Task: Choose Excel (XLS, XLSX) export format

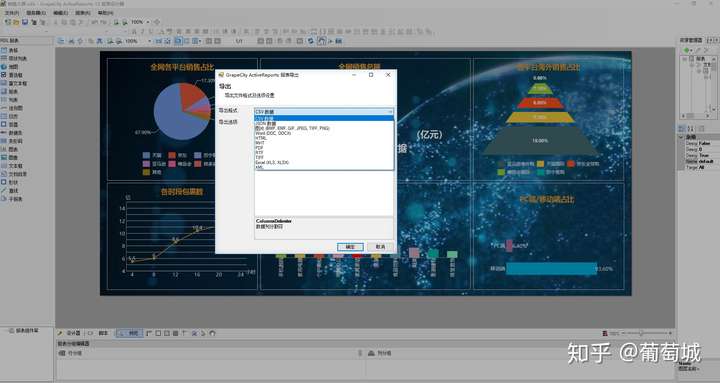Action: click(x=272, y=163)
